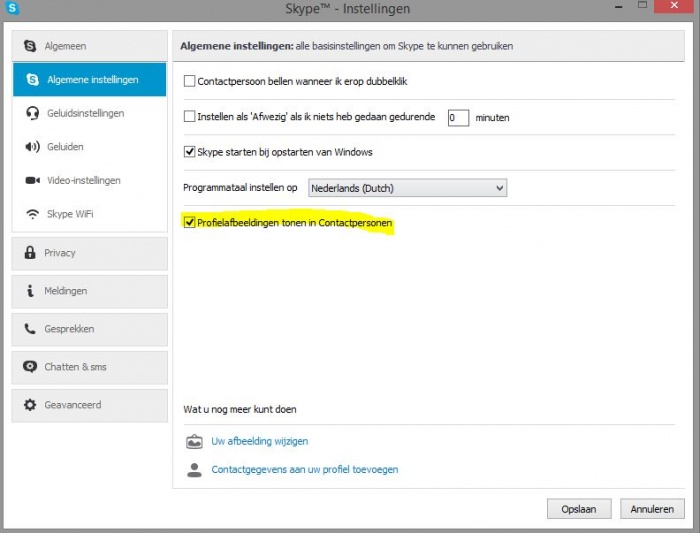Click the 'Wat u nog meer kunt doen' heading
700x533 pixels.
point(240,409)
